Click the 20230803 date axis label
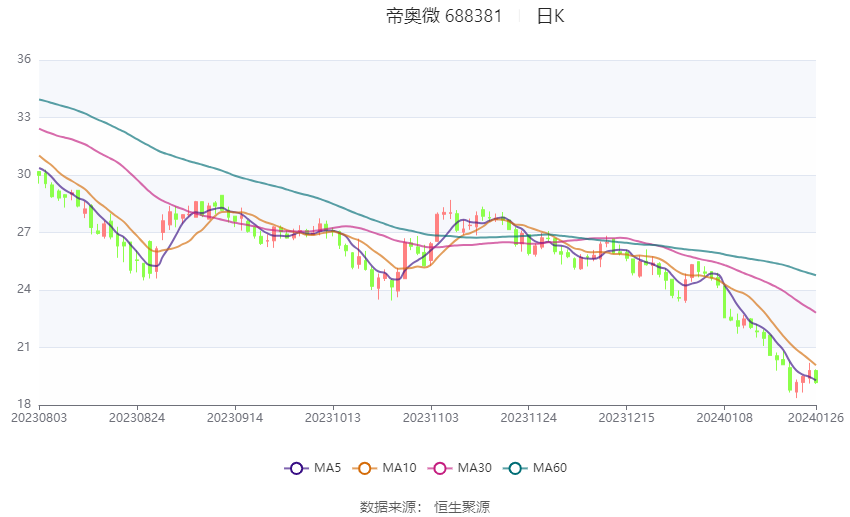Screen dimensions: 850x517 pos(39,418)
